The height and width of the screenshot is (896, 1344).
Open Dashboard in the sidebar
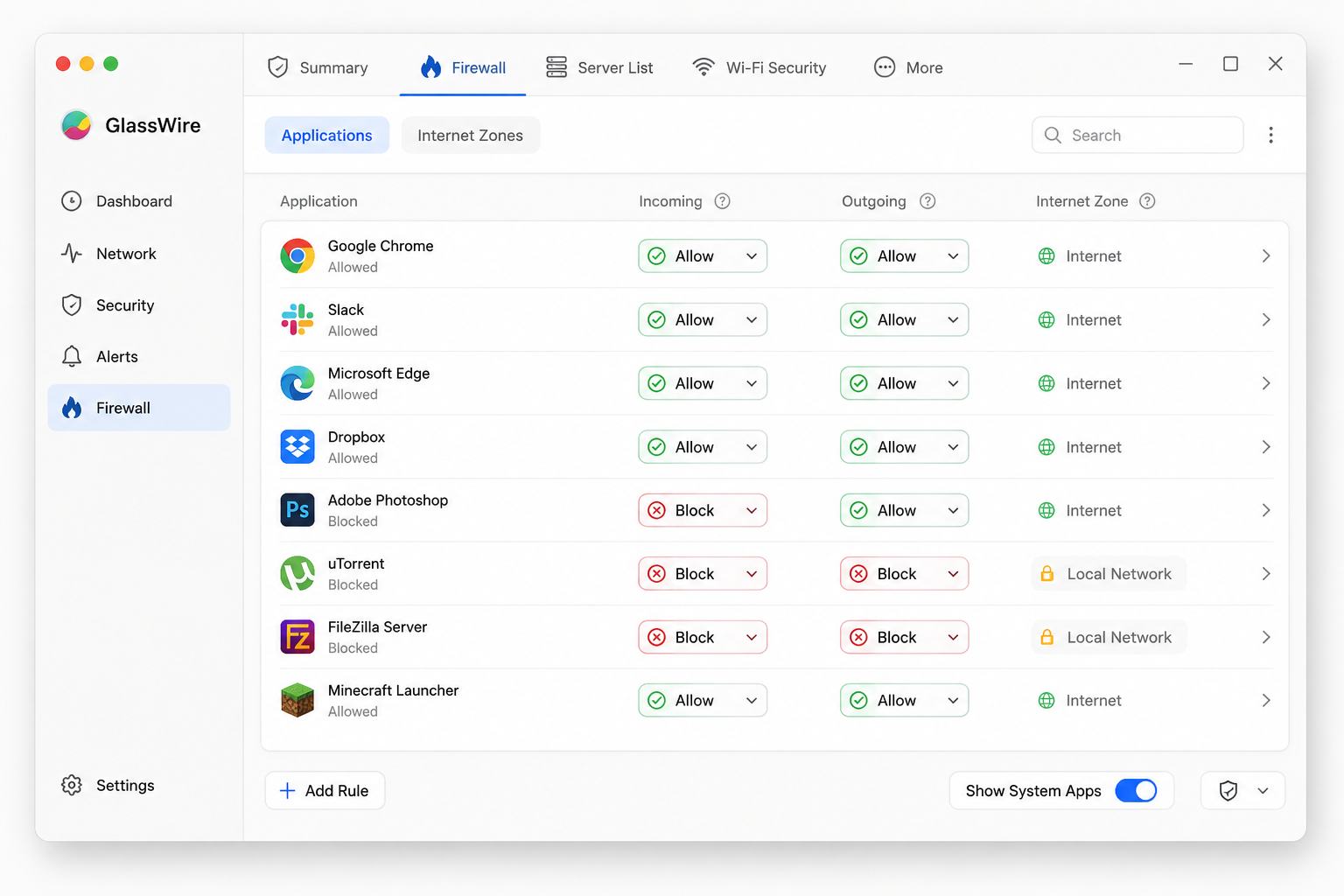(139, 201)
